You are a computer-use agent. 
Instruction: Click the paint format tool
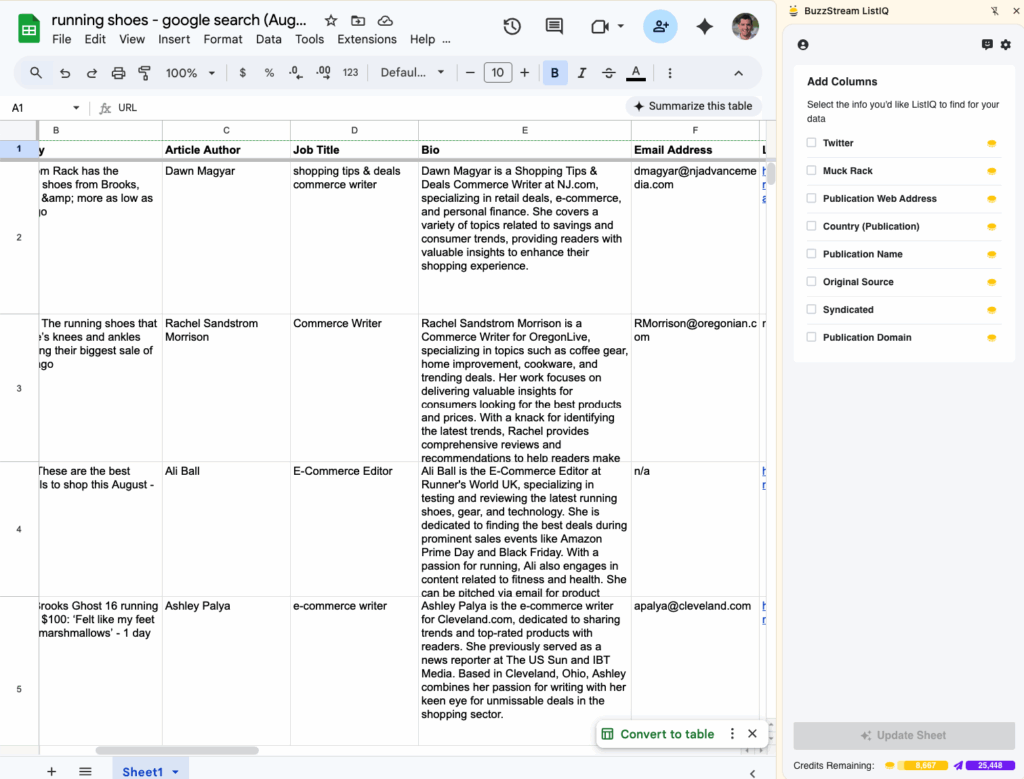pos(145,72)
